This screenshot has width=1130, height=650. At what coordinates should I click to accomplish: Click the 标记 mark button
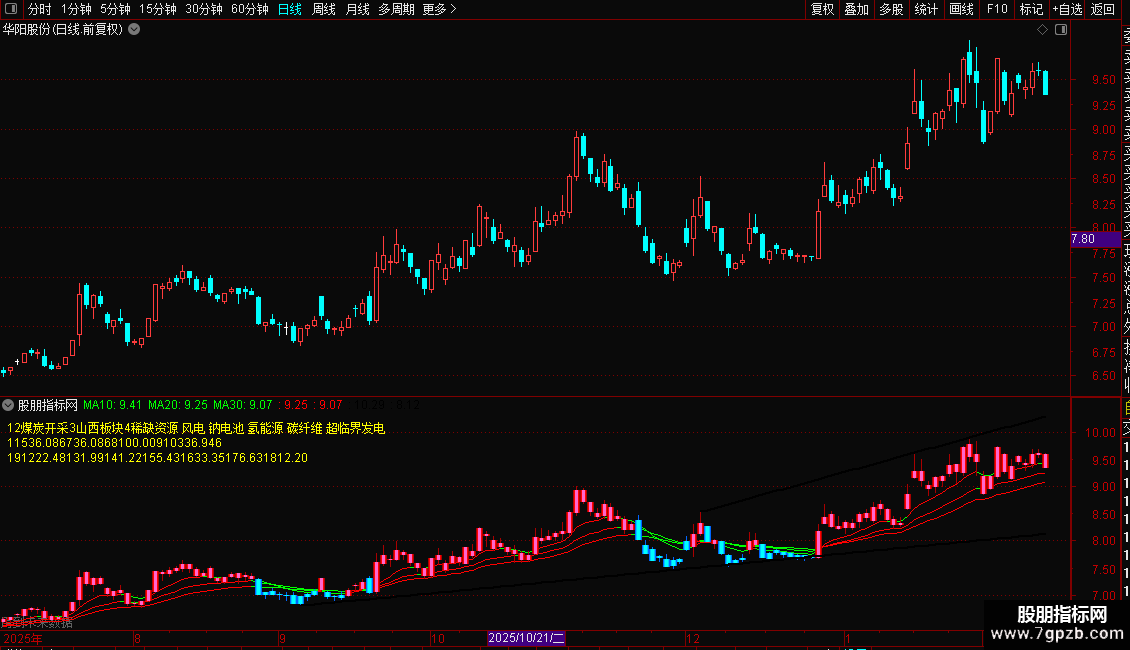click(1031, 9)
